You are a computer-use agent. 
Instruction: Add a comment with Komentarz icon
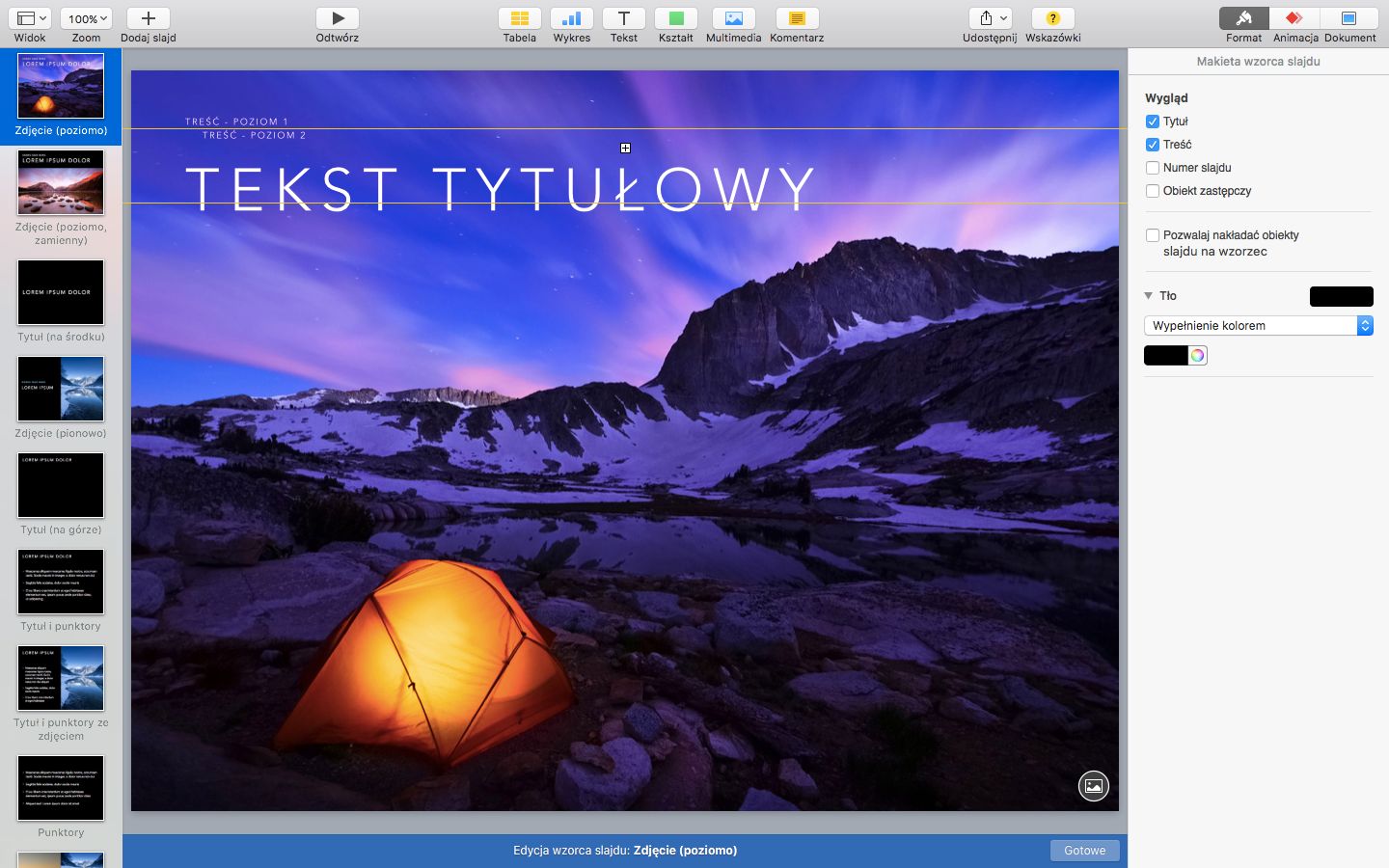797,18
